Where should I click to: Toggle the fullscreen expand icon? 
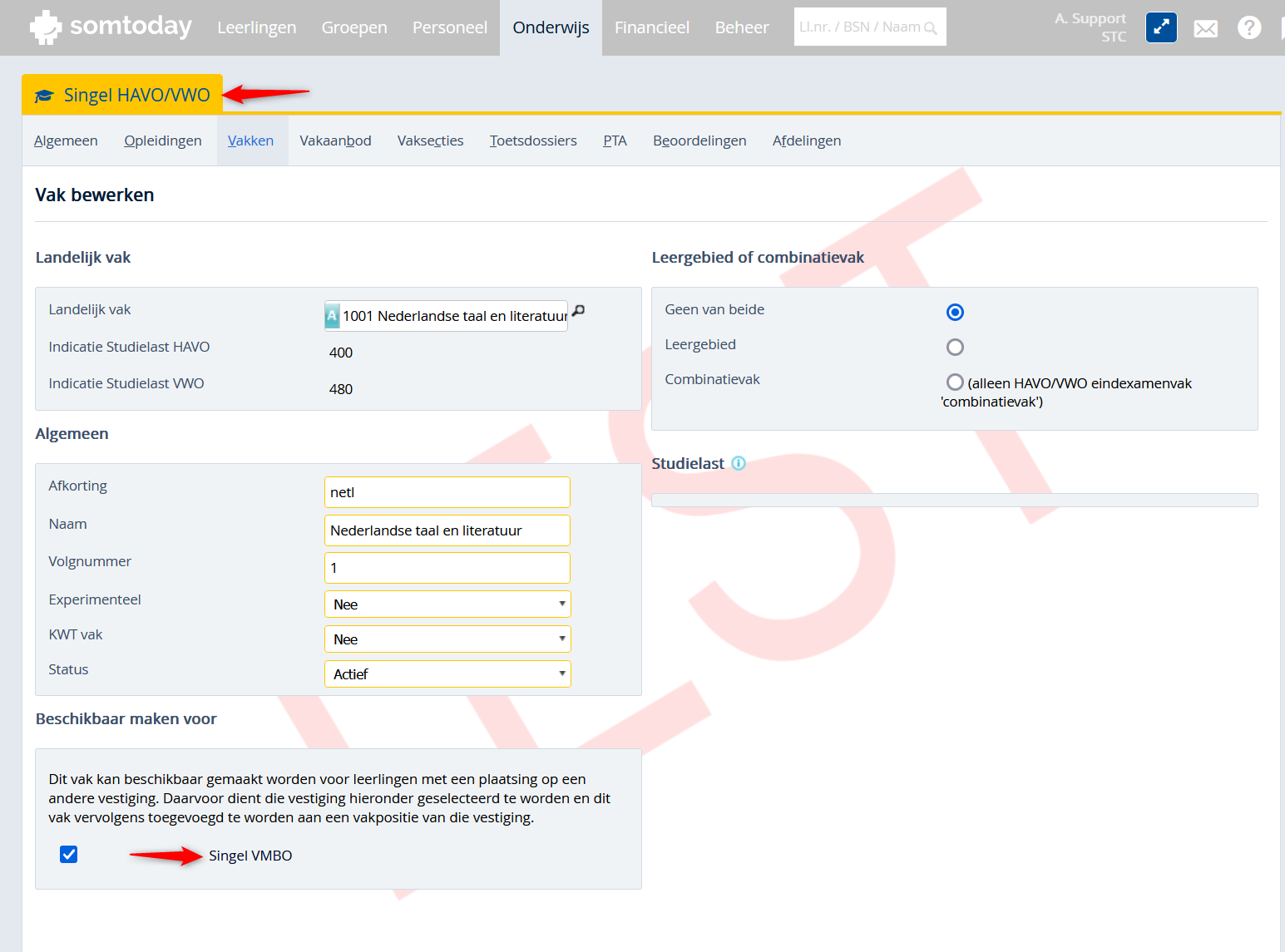pos(1161,27)
